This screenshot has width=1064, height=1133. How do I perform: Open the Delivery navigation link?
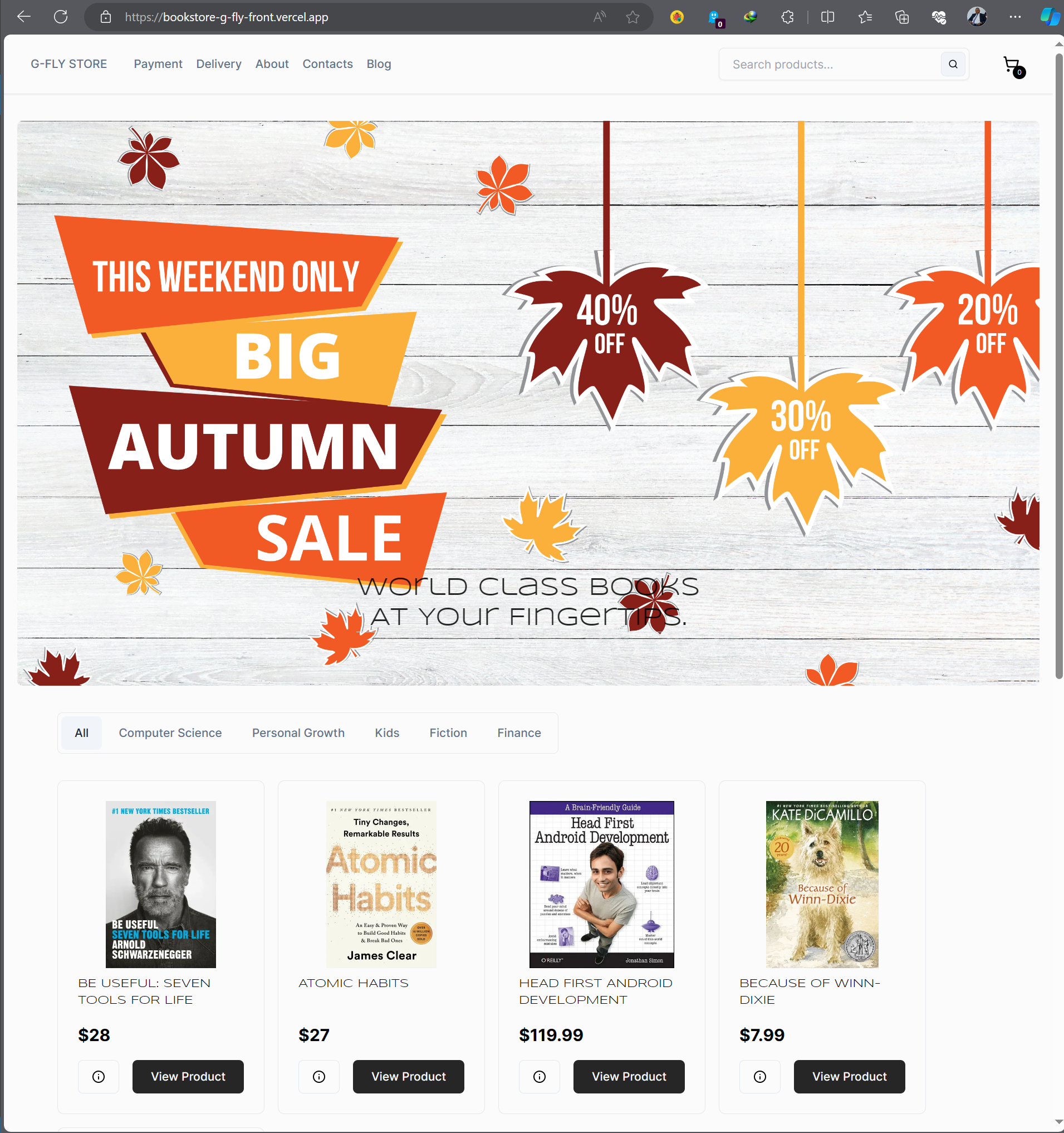(x=219, y=64)
